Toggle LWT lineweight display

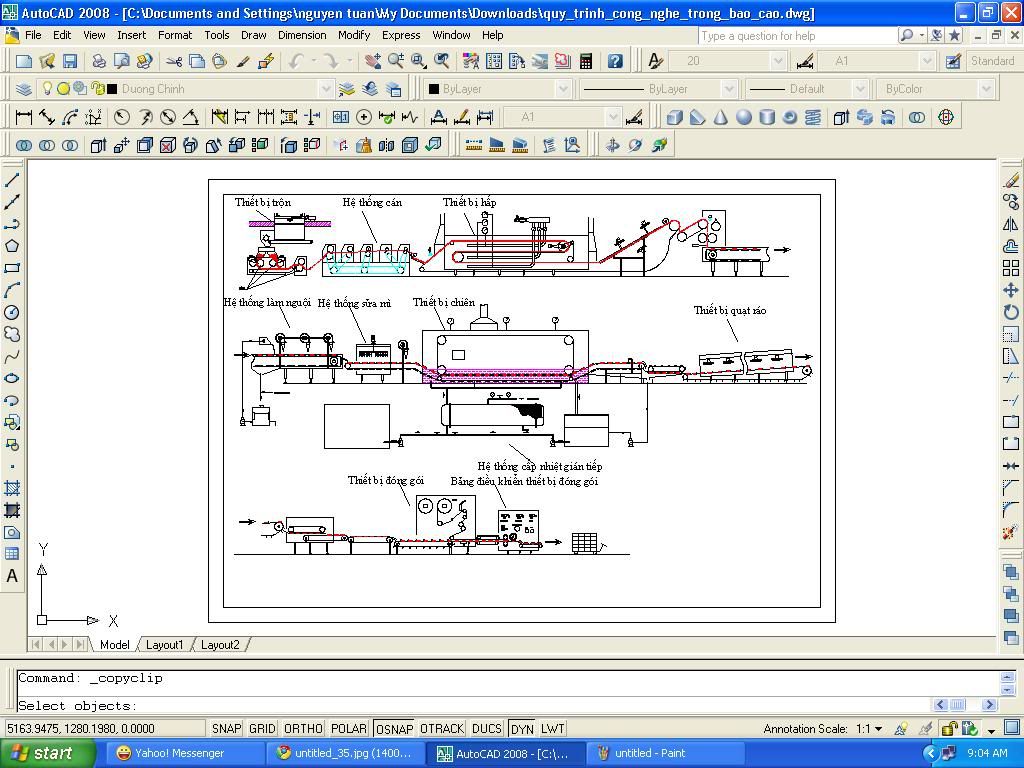[x=552, y=728]
